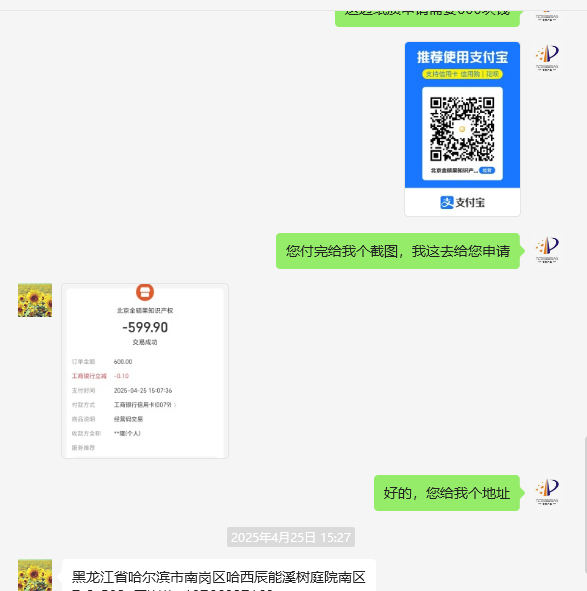Image resolution: width=587 pixels, height=591 pixels.
Task: Click the orange merchant icon on receipt
Action: coord(145,292)
